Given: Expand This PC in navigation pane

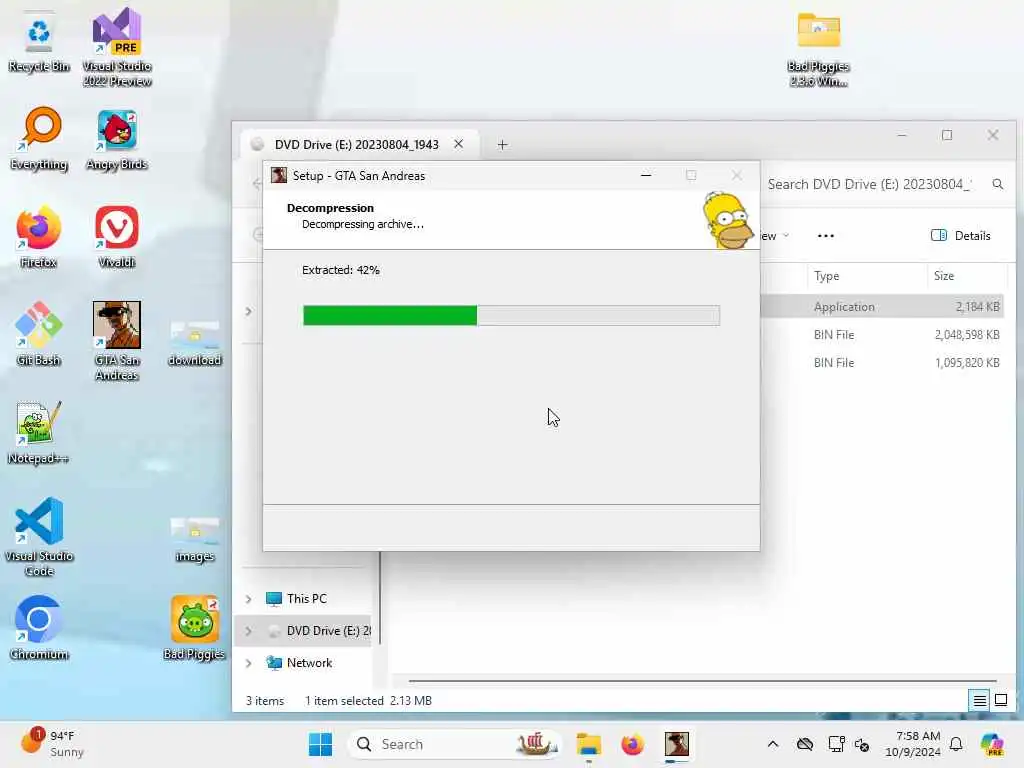Looking at the screenshot, I should pyautogui.click(x=248, y=599).
